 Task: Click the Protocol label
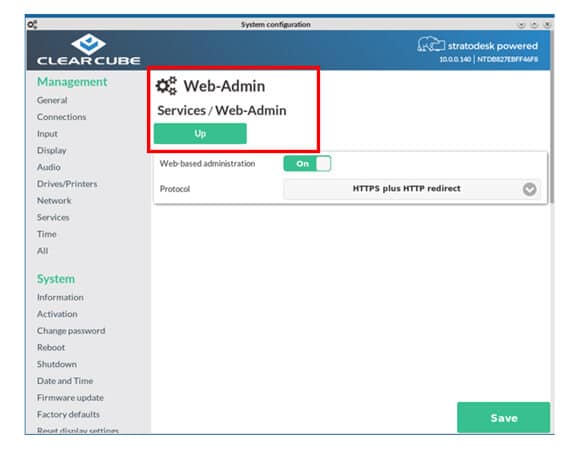click(x=175, y=189)
